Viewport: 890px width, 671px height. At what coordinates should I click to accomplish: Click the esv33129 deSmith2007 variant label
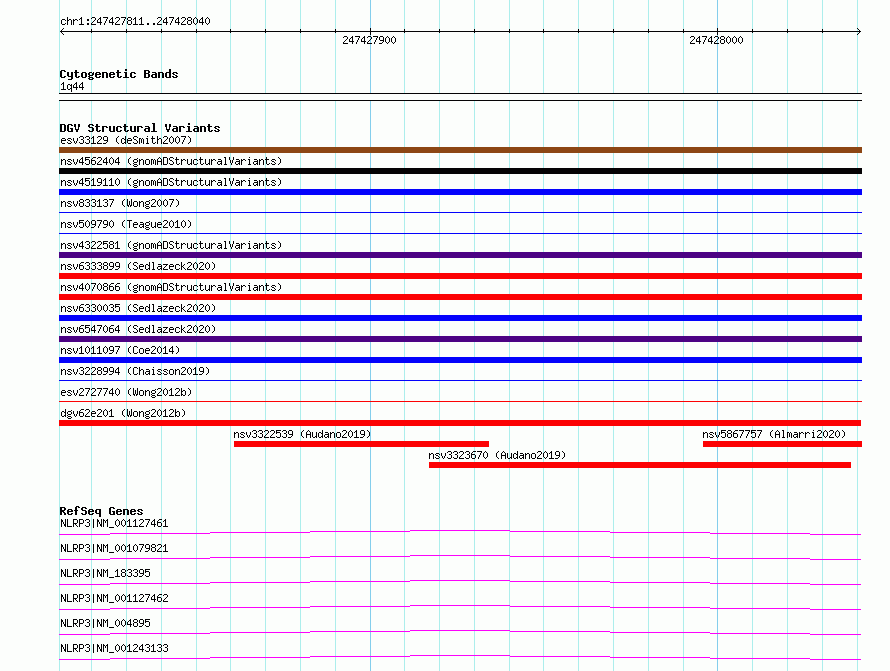[126, 140]
